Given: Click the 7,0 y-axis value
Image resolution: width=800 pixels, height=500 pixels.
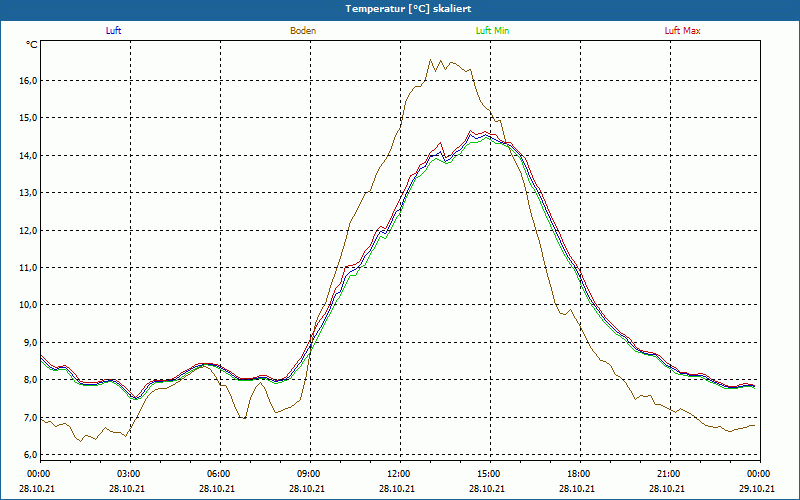Looking at the screenshot, I should click(30, 418).
